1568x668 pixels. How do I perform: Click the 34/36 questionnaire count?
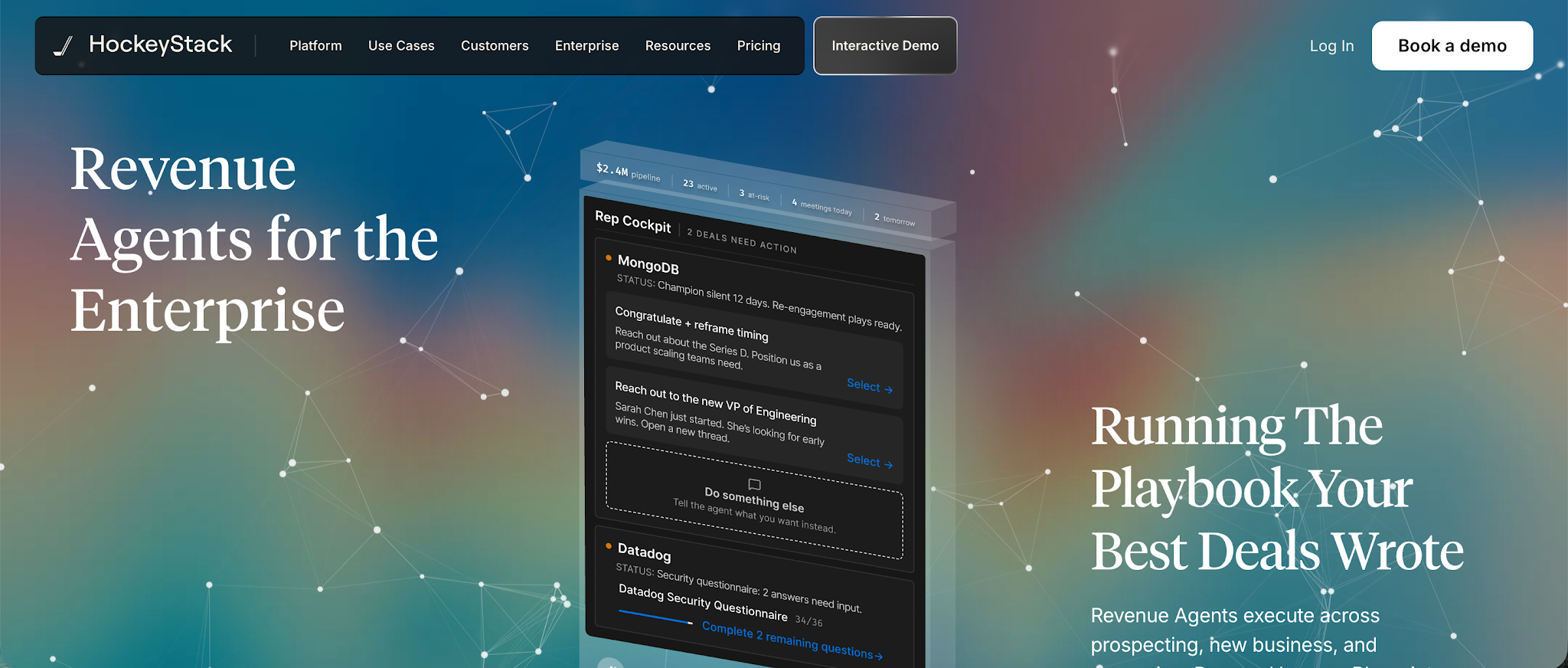click(x=808, y=621)
